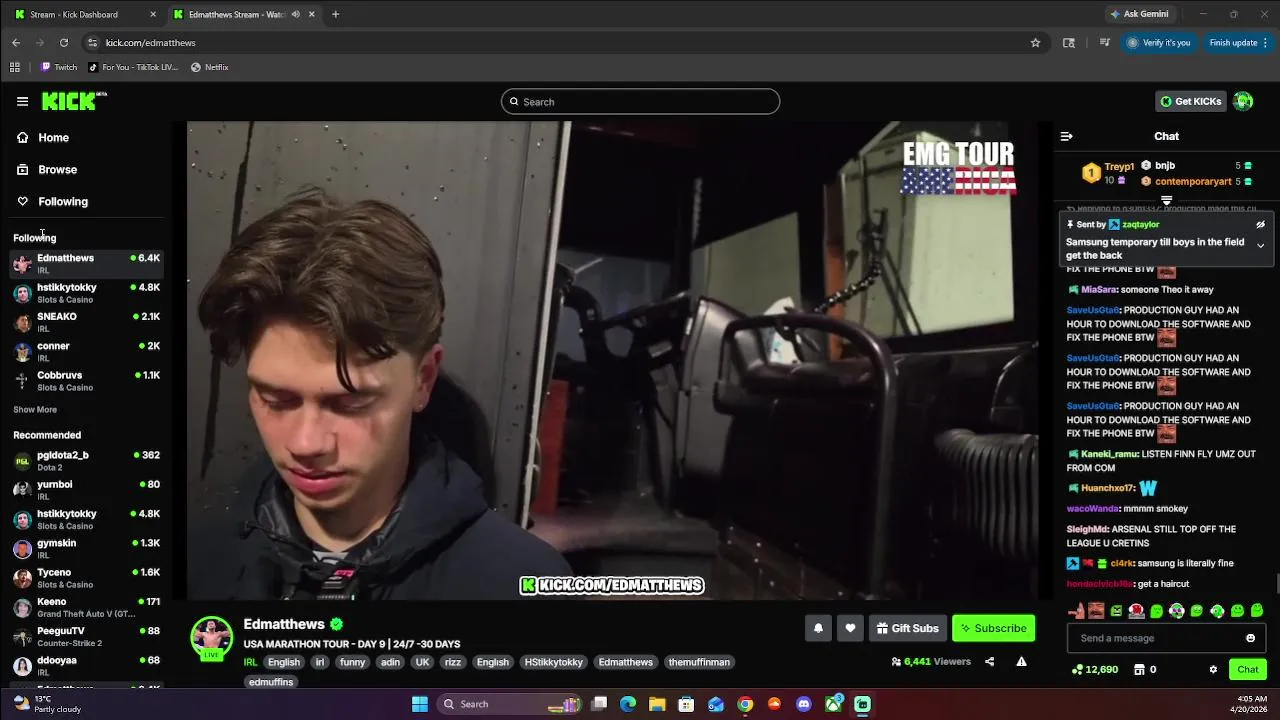Share the stream
Screen dimensions: 1280x720
(x=989, y=662)
